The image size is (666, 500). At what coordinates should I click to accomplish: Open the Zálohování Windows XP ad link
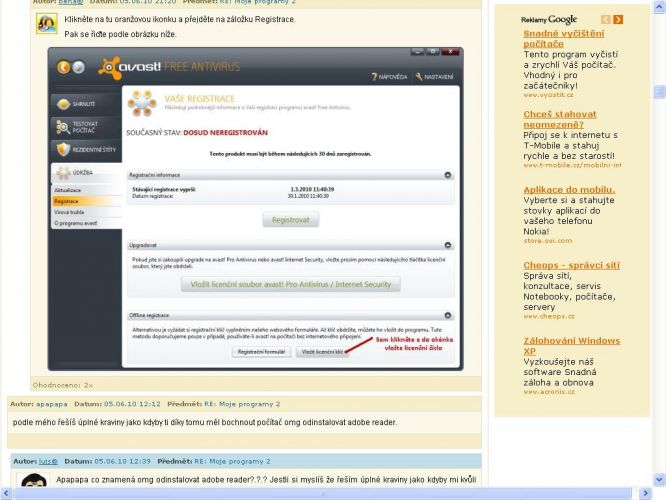click(x=572, y=346)
